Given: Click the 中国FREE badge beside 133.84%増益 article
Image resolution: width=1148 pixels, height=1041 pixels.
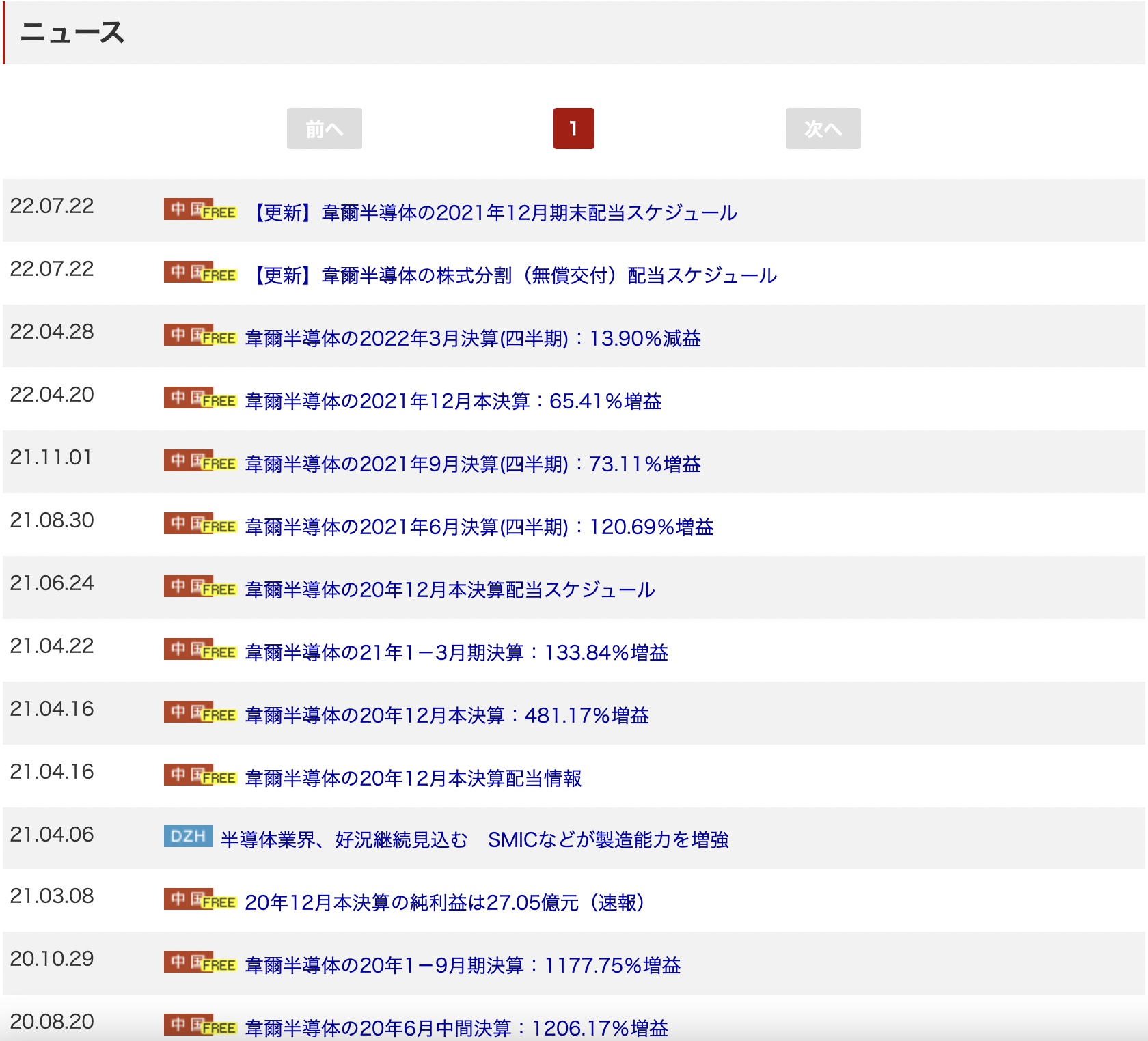Looking at the screenshot, I should coord(200,650).
